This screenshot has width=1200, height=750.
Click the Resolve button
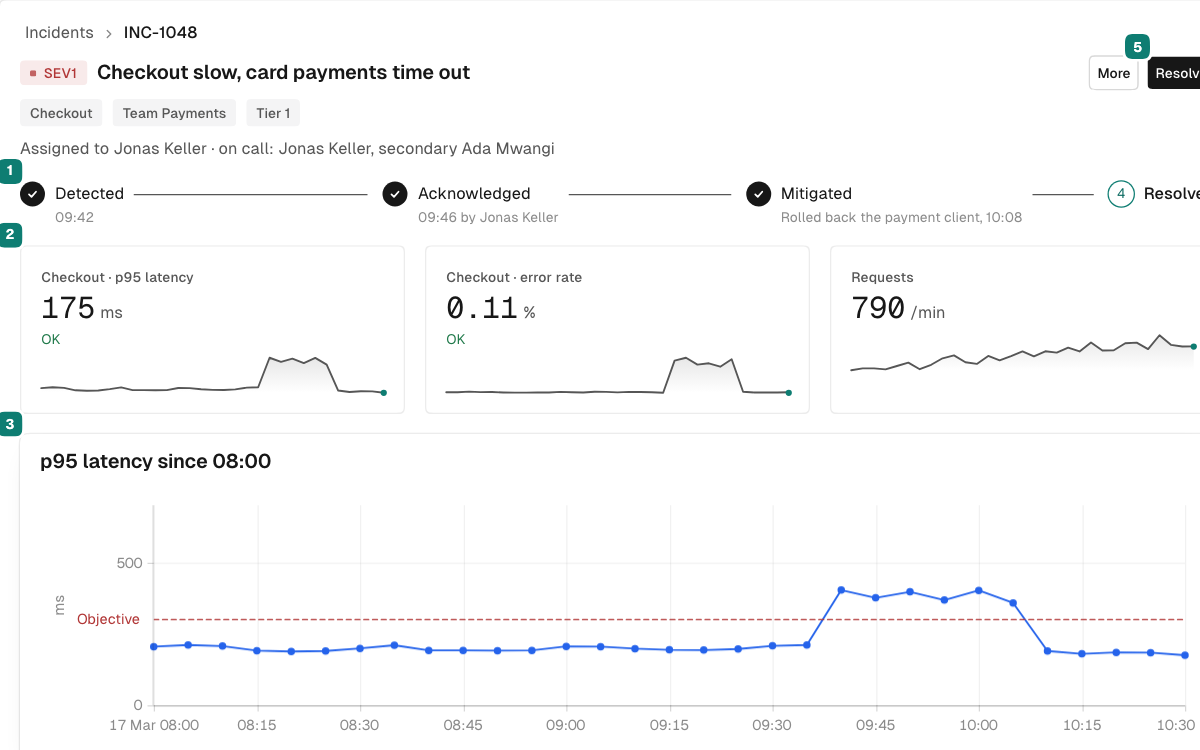pyautogui.click(x=1174, y=73)
